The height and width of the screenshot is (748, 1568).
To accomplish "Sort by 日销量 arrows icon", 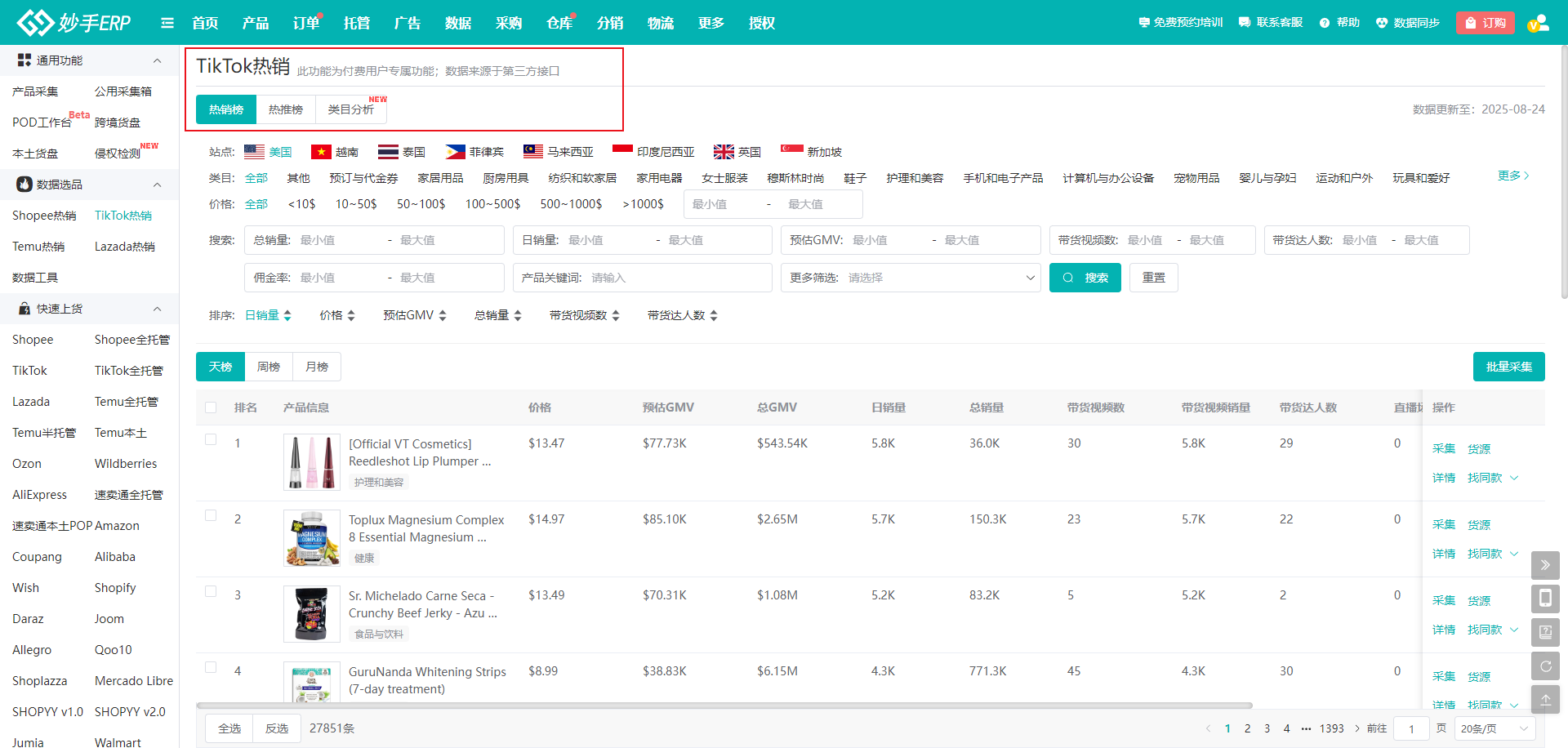I will [x=287, y=316].
